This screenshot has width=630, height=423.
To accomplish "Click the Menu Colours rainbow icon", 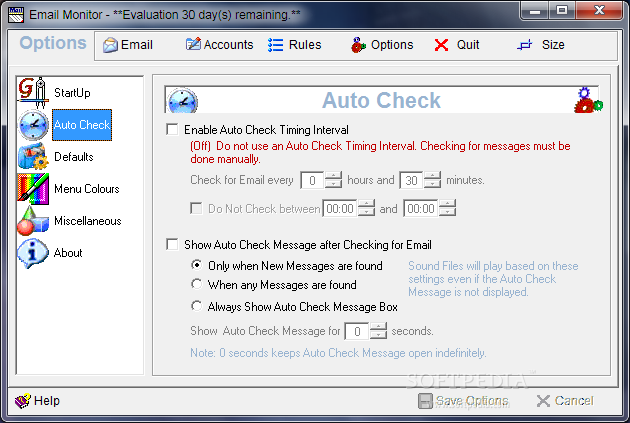I will pyautogui.click(x=33, y=189).
